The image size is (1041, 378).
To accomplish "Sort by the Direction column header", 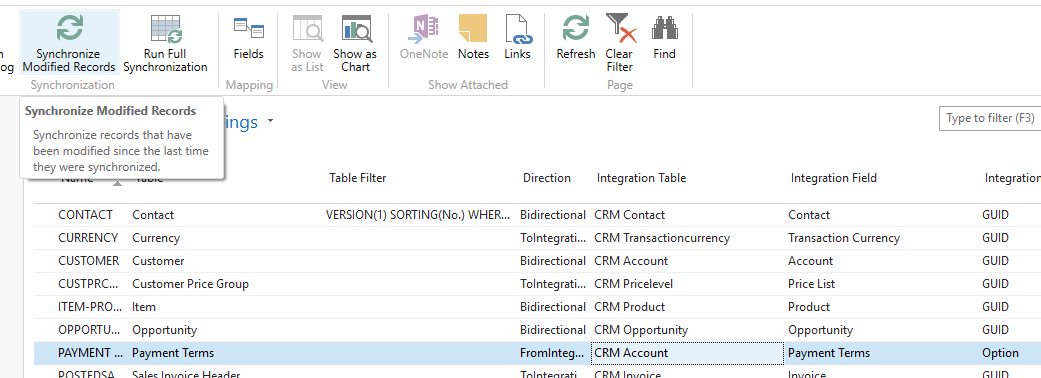I will coord(546,177).
